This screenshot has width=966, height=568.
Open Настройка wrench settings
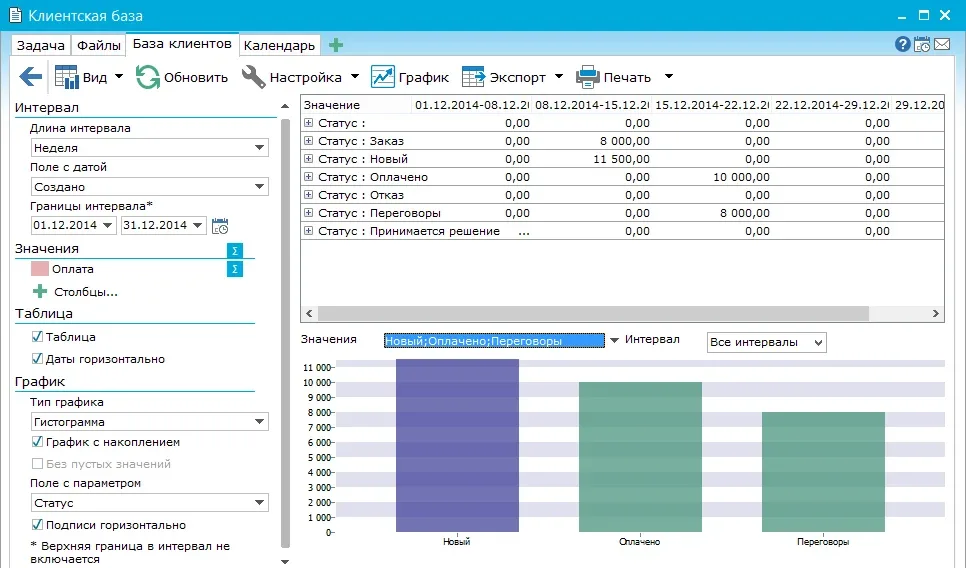[253, 77]
